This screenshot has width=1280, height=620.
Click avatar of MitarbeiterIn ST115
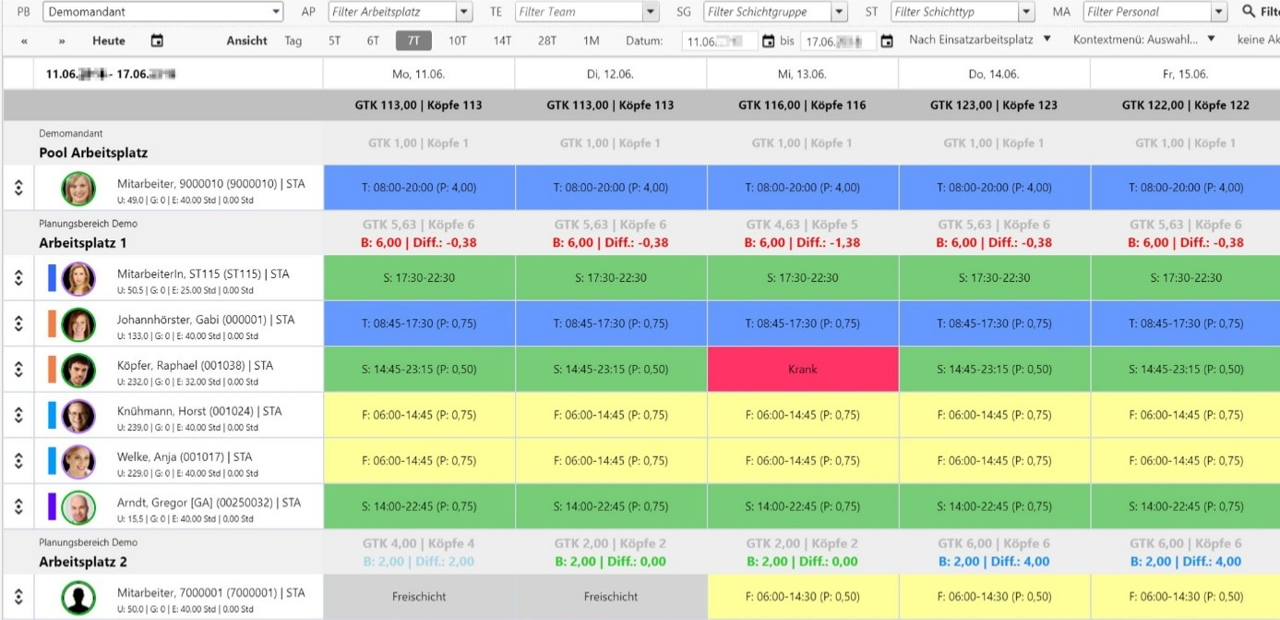[78, 278]
